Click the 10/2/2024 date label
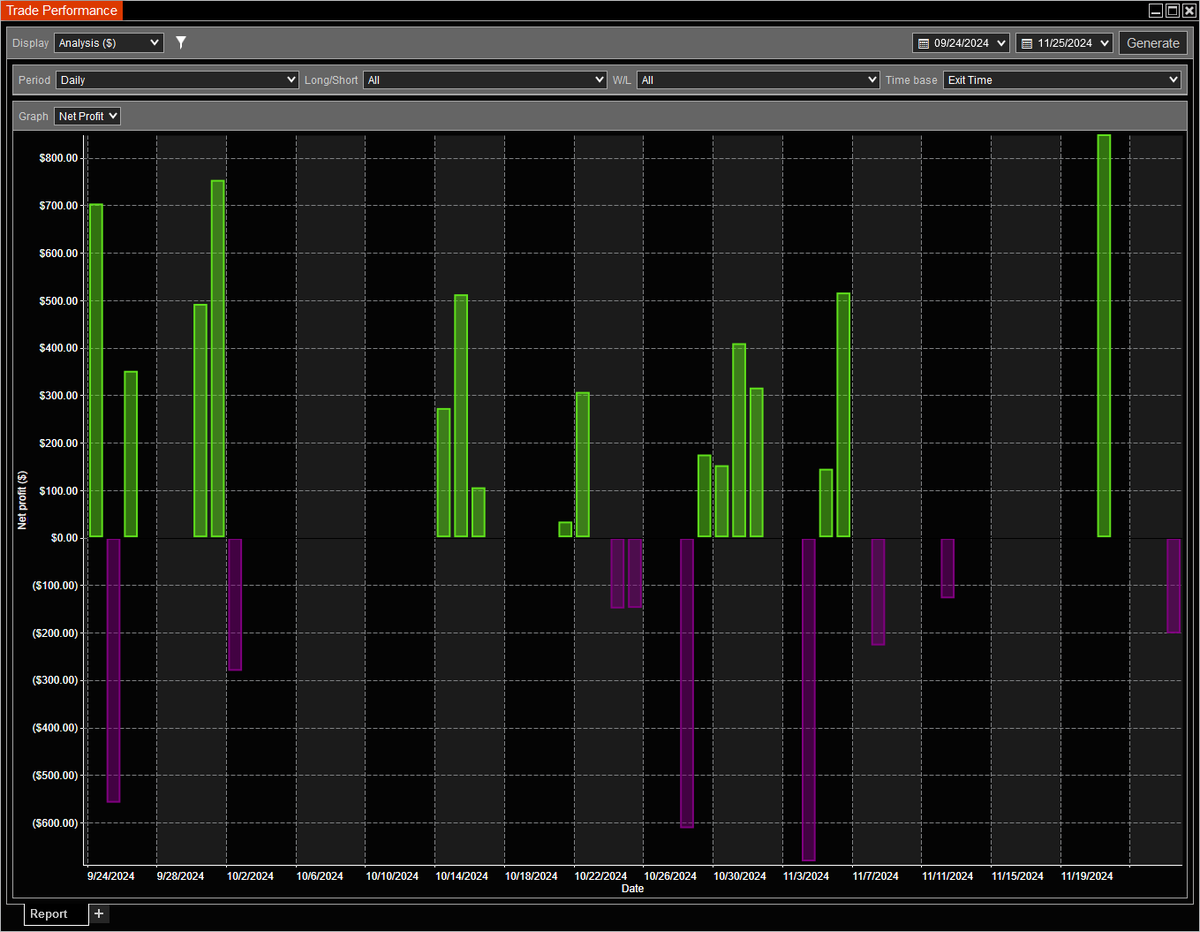The image size is (1200, 932). [250, 876]
